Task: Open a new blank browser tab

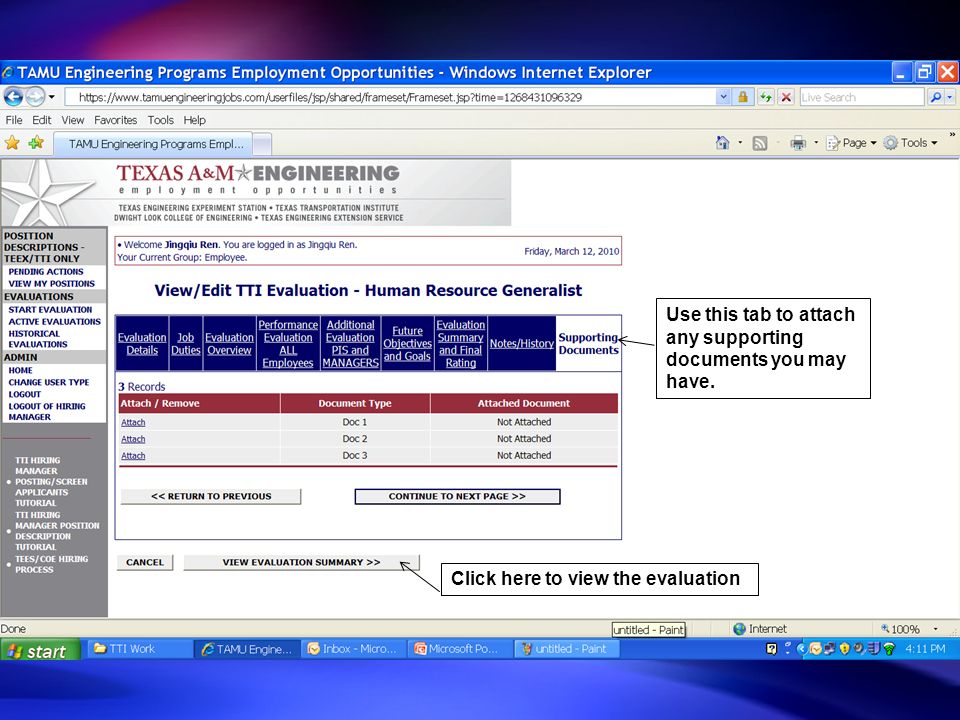Action: 262,144
